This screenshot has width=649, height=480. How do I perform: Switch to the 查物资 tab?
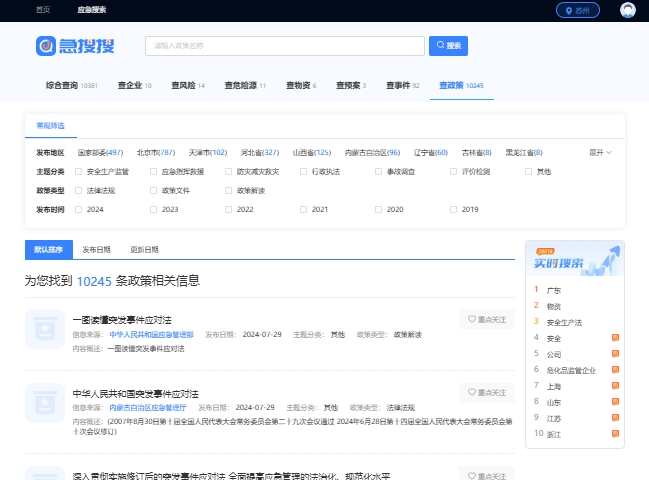(301, 85)
